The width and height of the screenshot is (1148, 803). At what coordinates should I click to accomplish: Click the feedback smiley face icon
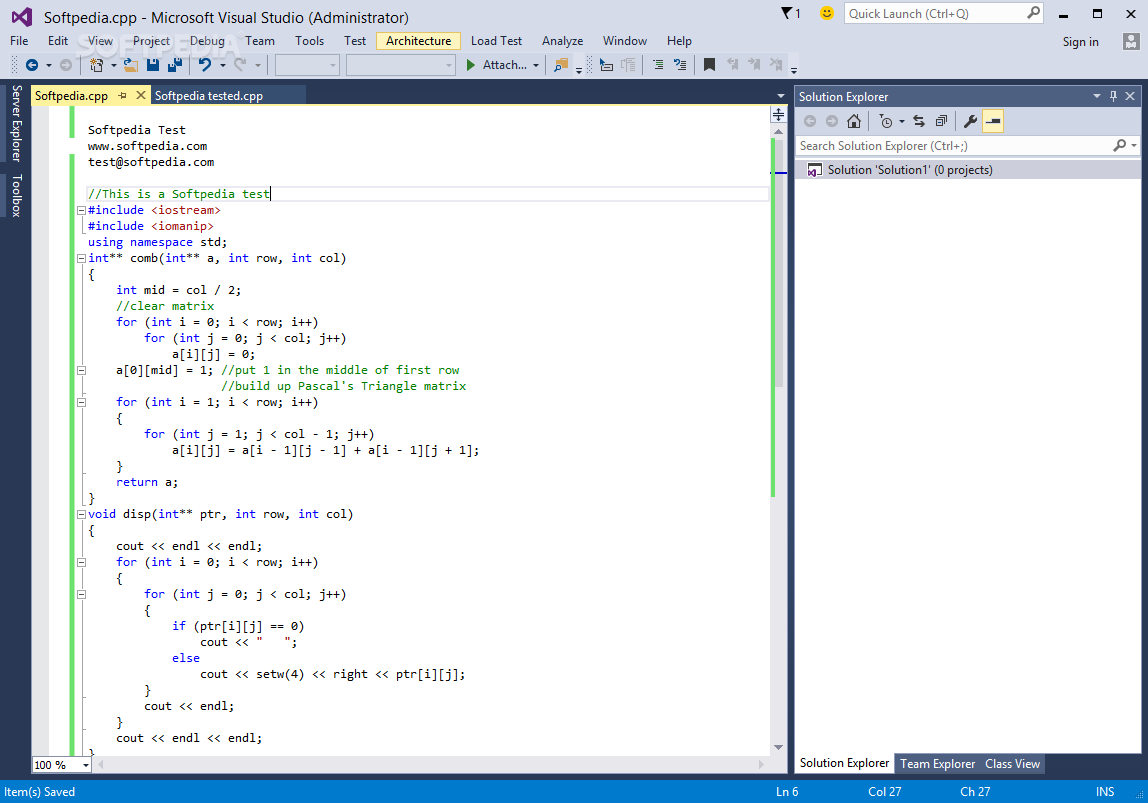(826, 13)
